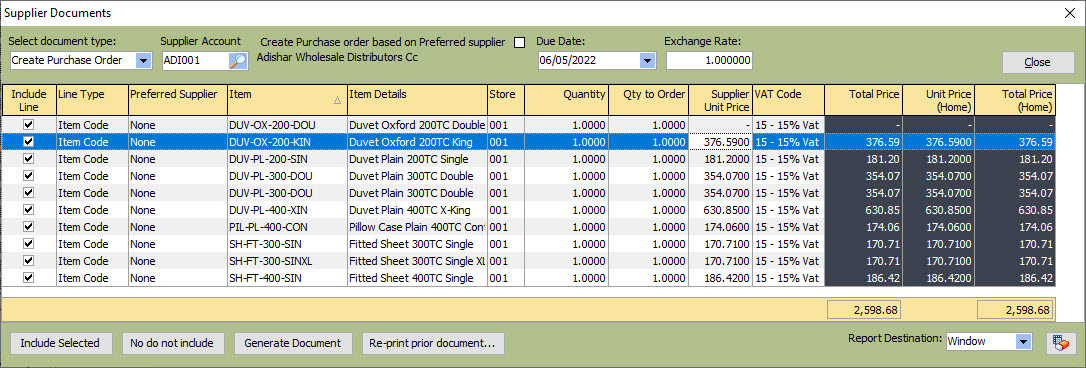Screen dimensions: 1086x368
Task: Uncheck Include Line for SH-FT-400-SIN row
Action: pos(28,278)
